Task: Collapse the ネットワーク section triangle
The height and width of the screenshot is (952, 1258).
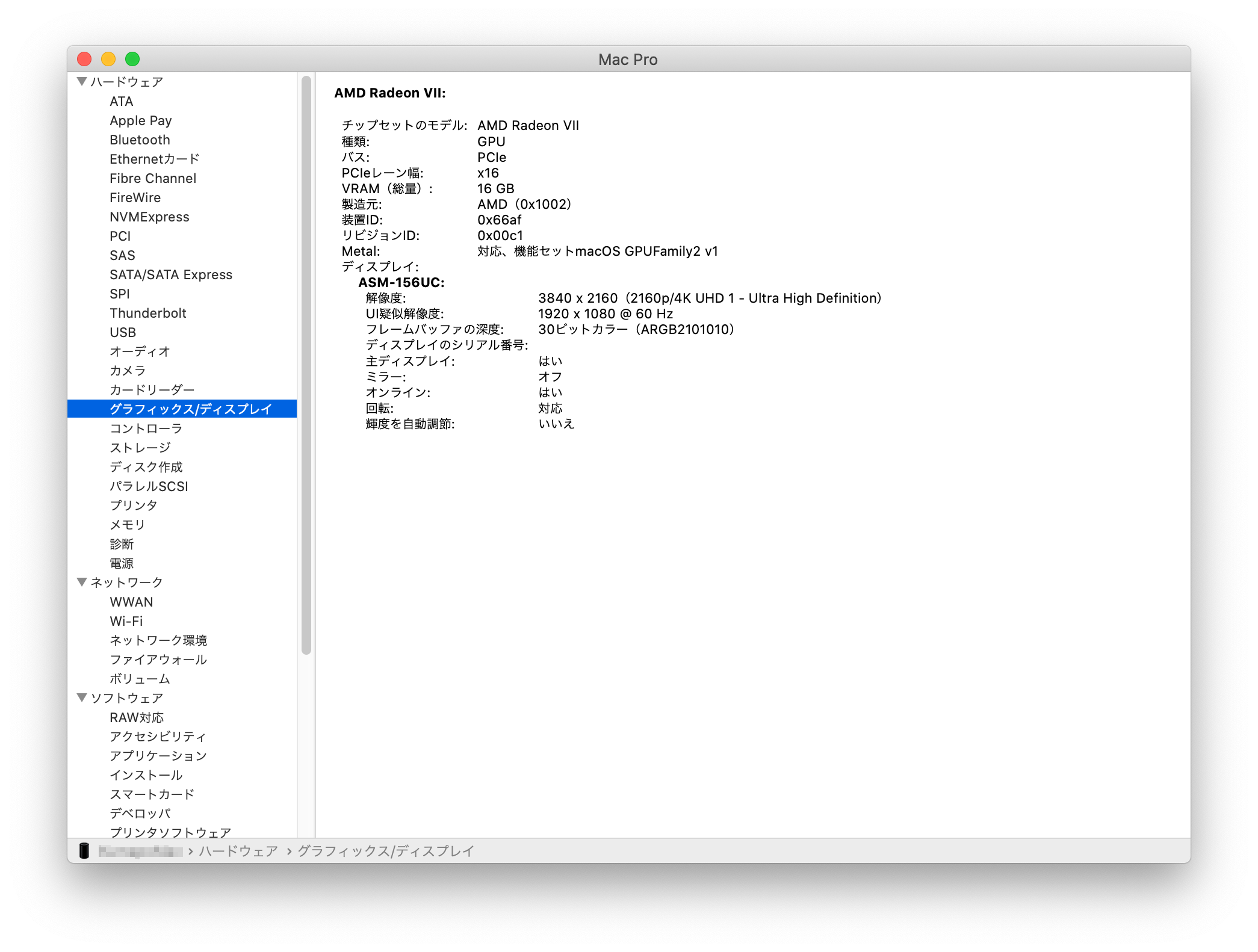Action: pyautogui.click(x=82, y=582)
